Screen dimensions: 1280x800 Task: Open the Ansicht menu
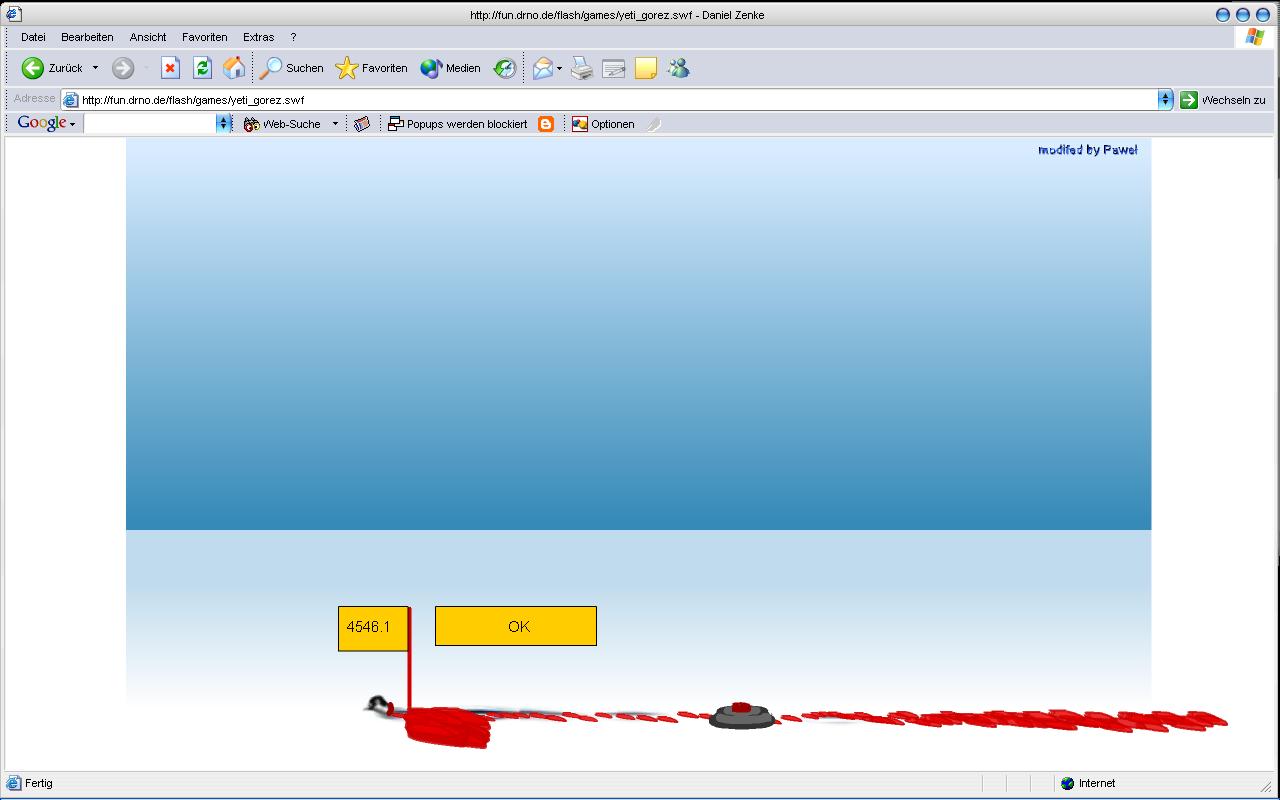tap(148, 37)
